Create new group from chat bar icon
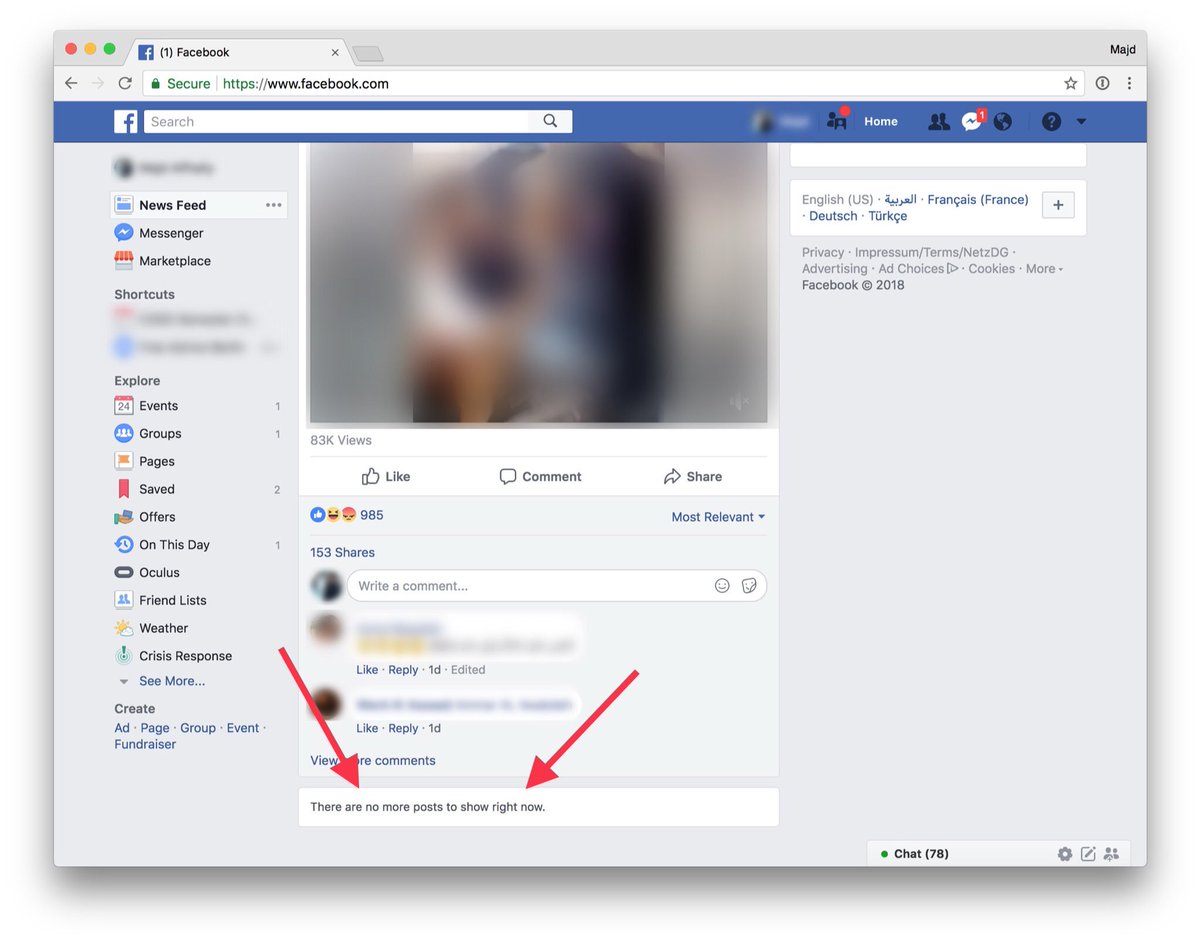The height and width of the screenshot is (943, 1200). coord(1110,854)
